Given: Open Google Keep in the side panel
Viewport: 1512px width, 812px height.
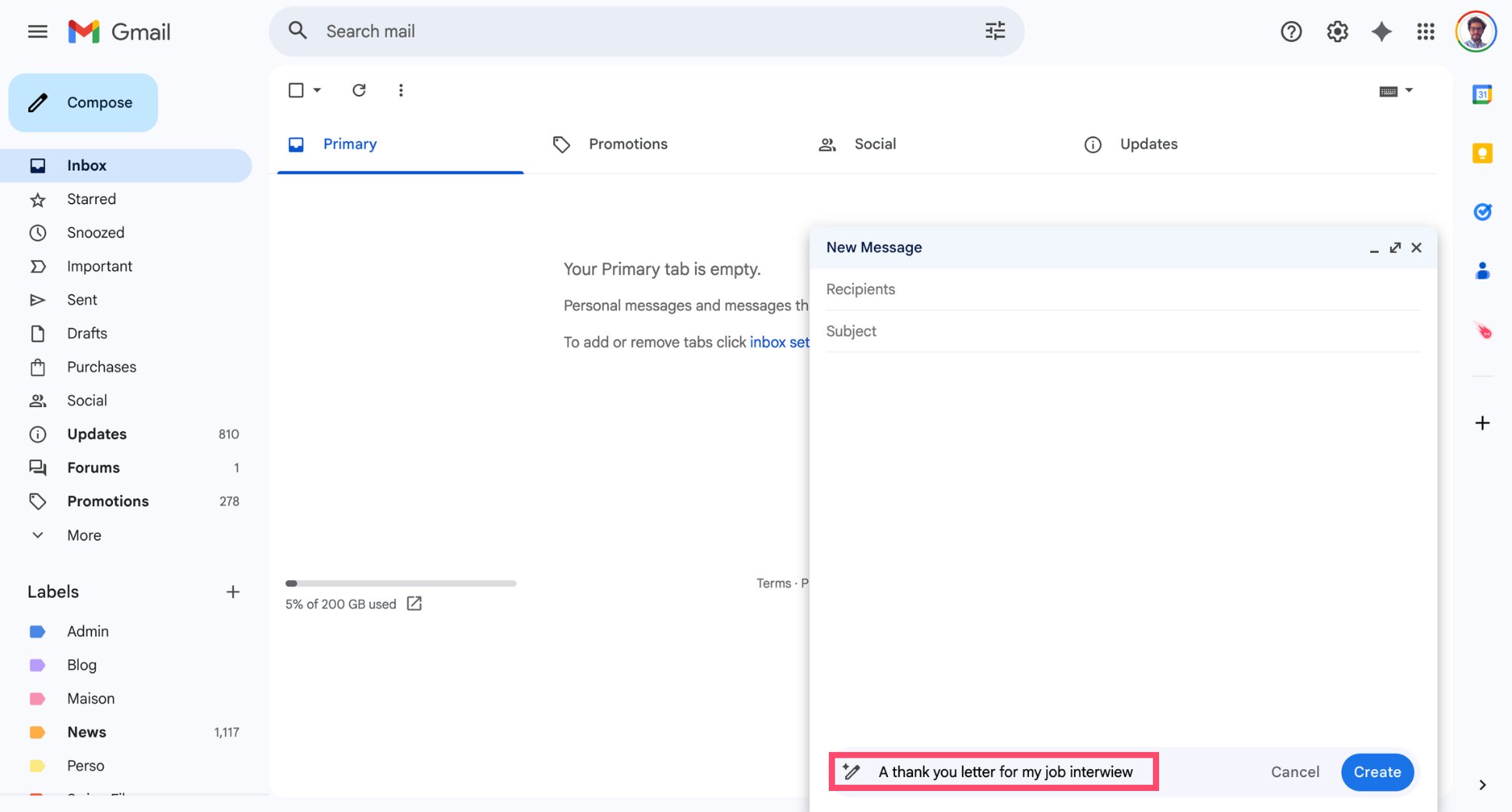Looking at the screenshot, I should [x=1482, y=154].
